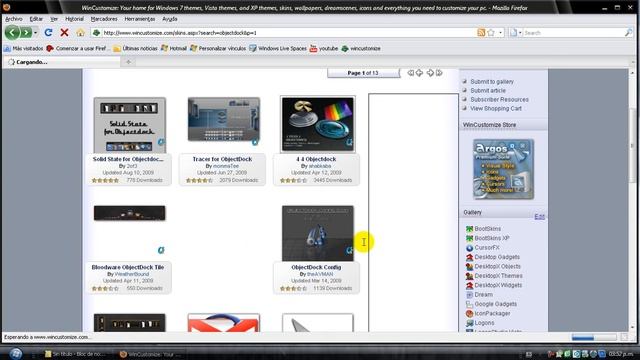The height and width of the screenshot is (360, 640).
Task: Open the search engine selector dropdown
Action: point(516,33)
